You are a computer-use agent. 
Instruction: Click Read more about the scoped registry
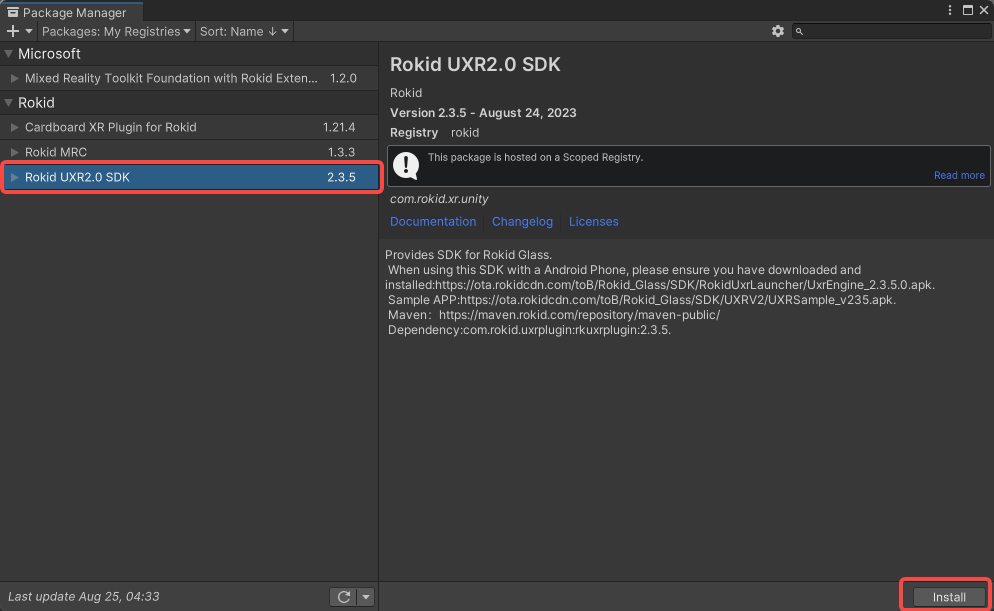[x=959, y=175]
